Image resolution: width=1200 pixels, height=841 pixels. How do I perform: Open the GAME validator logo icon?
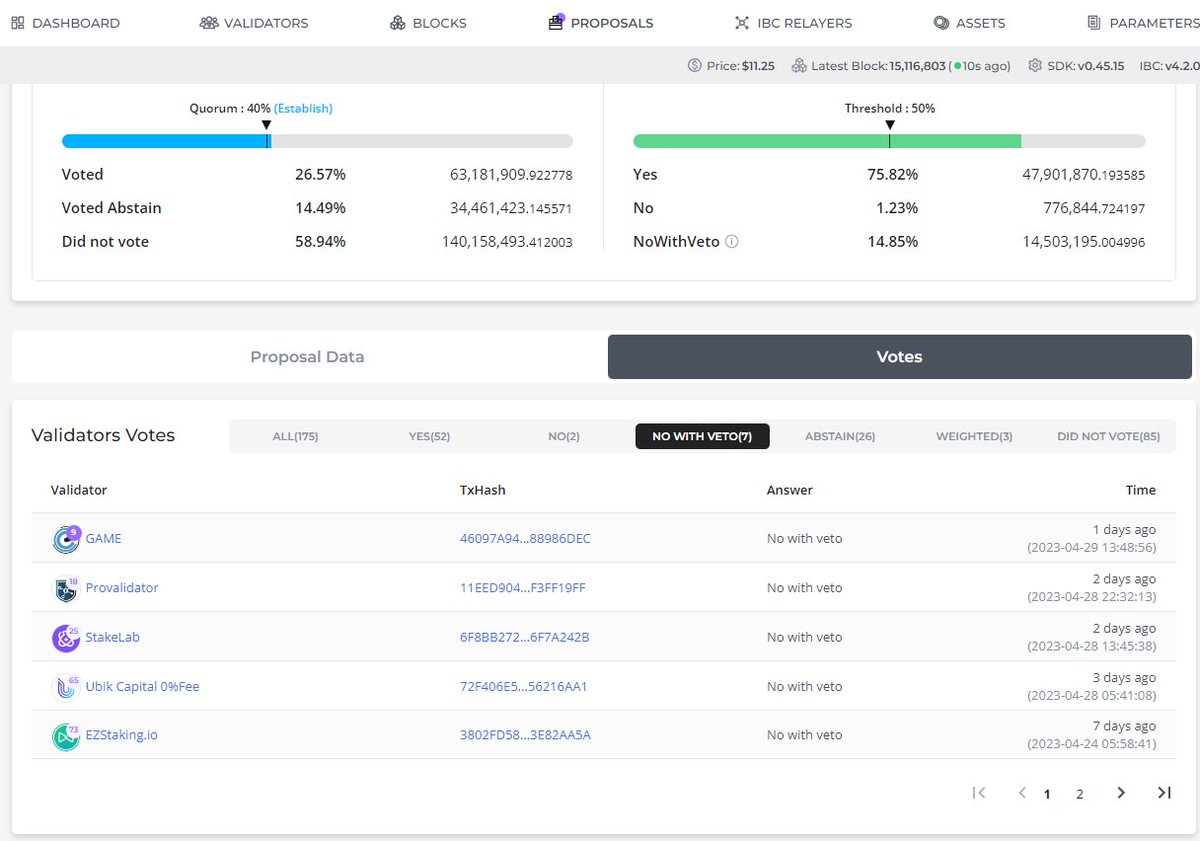tap(66, 539)
